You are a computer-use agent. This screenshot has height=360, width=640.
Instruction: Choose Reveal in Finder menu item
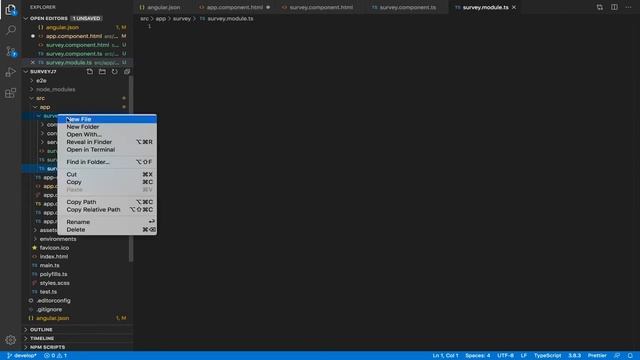click(107, 142)
